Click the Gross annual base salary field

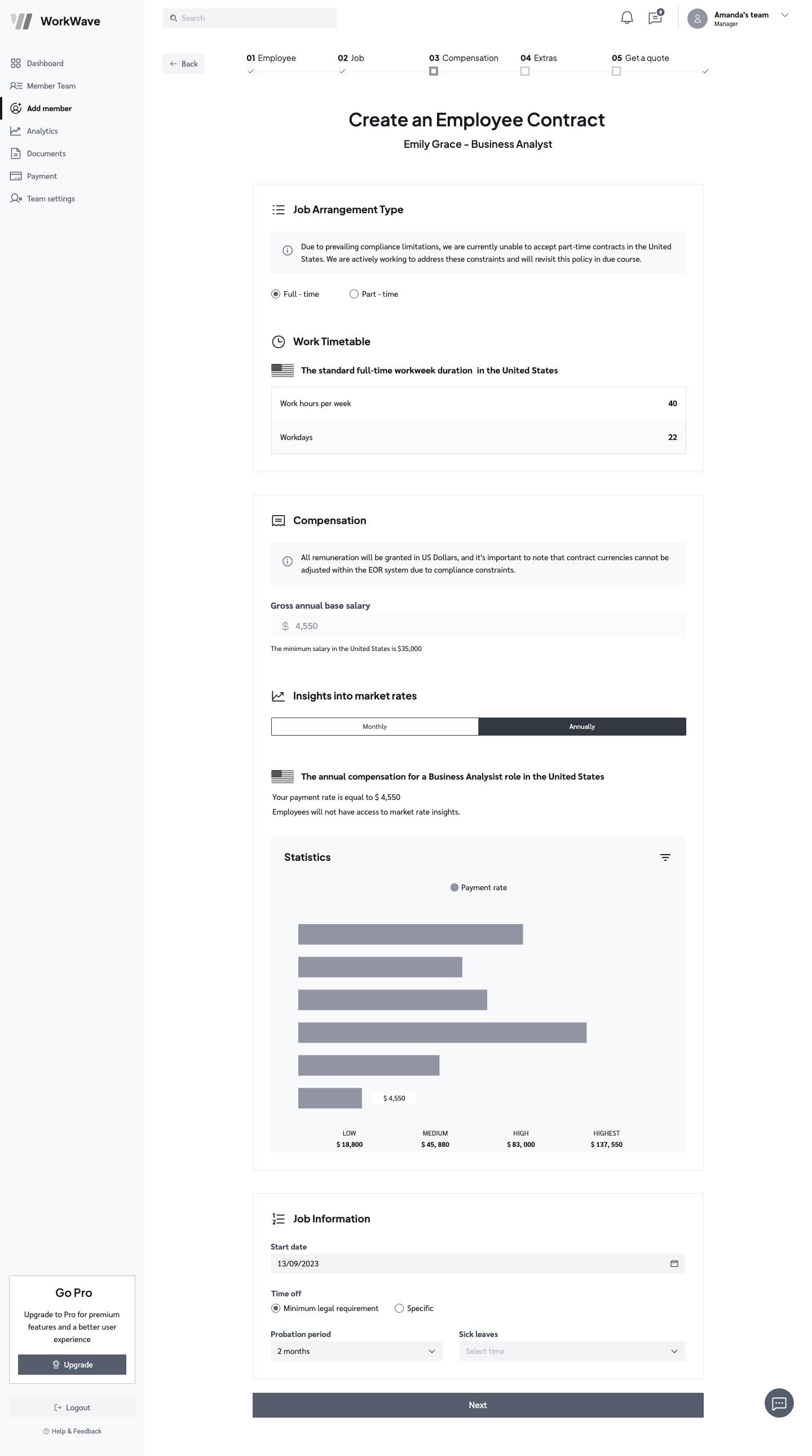pos(478,626)
